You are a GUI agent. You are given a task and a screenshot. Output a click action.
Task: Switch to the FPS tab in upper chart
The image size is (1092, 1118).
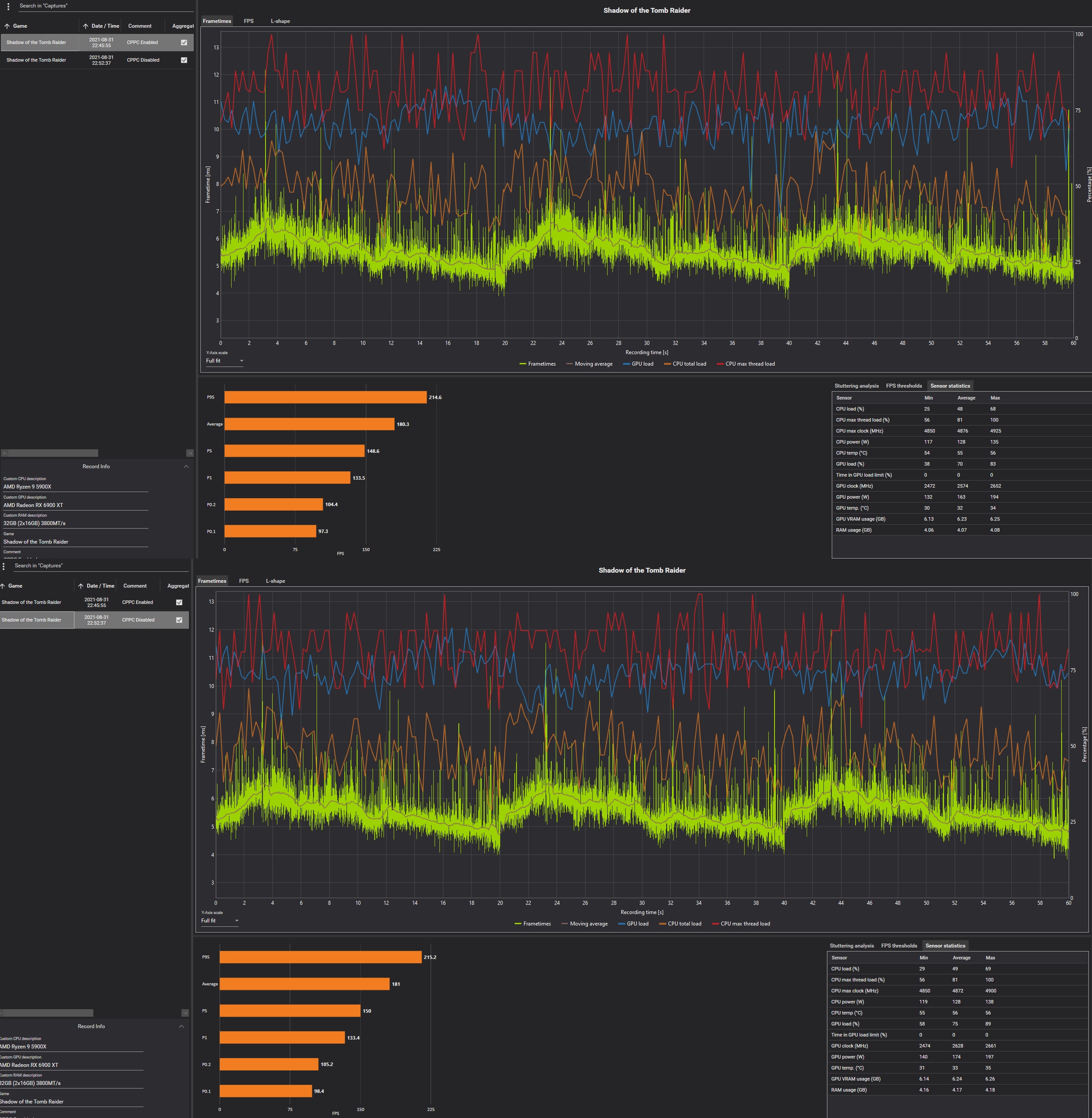[x=248, y=21]
